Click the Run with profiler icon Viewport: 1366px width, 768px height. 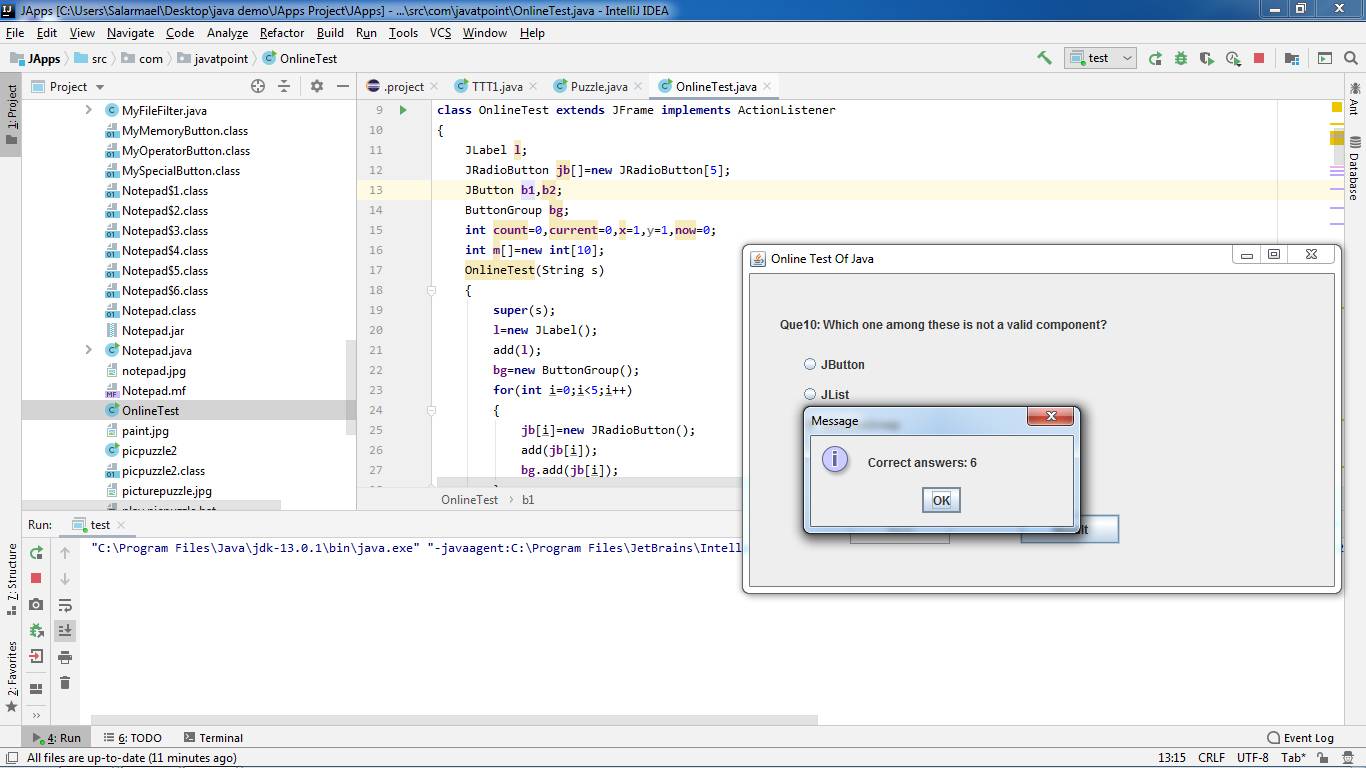1233,58
